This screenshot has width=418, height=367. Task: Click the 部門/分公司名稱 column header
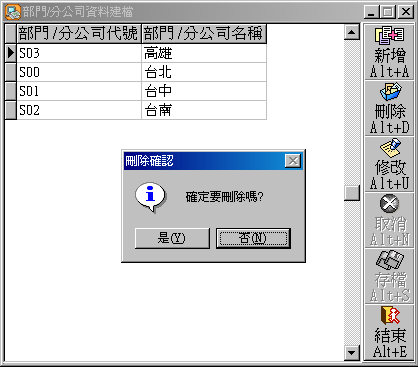(204, 33)
